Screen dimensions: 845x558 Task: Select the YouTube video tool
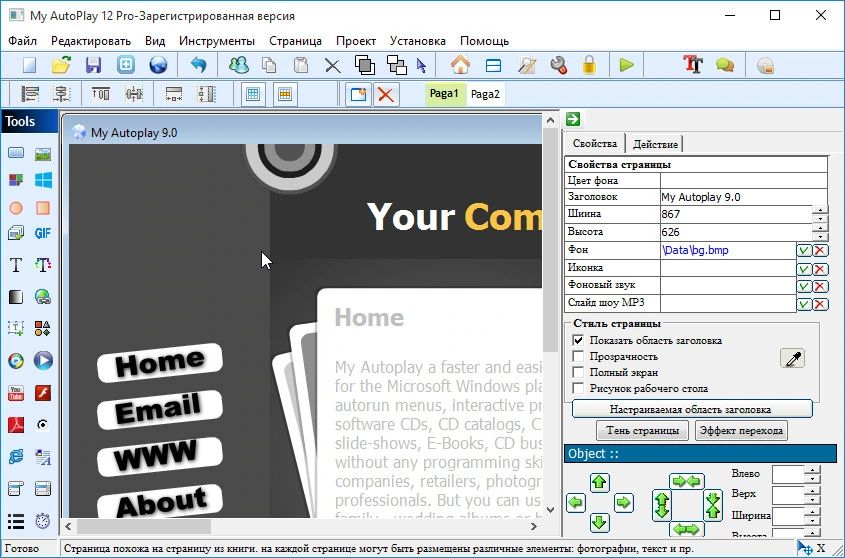(16, 392)
